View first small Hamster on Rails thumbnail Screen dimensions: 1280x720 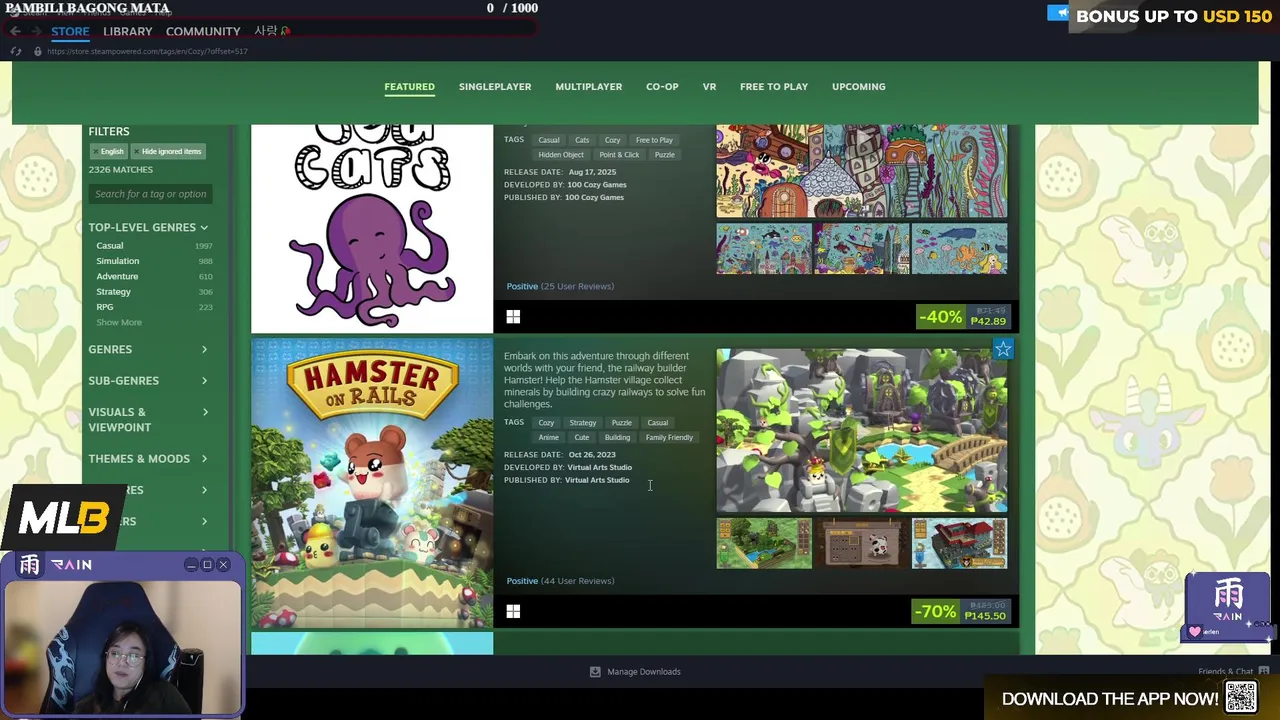pyautogui.click(x=764, y=544)
